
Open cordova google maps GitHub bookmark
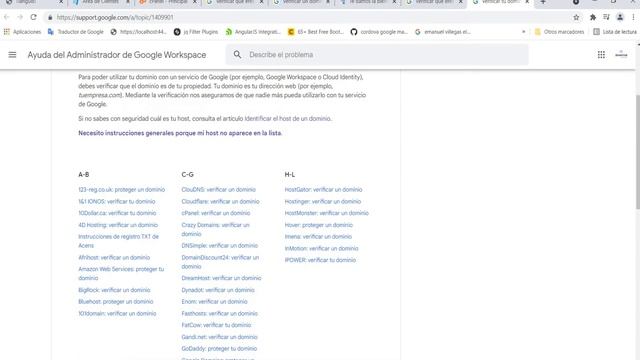(x=379, y=32)
